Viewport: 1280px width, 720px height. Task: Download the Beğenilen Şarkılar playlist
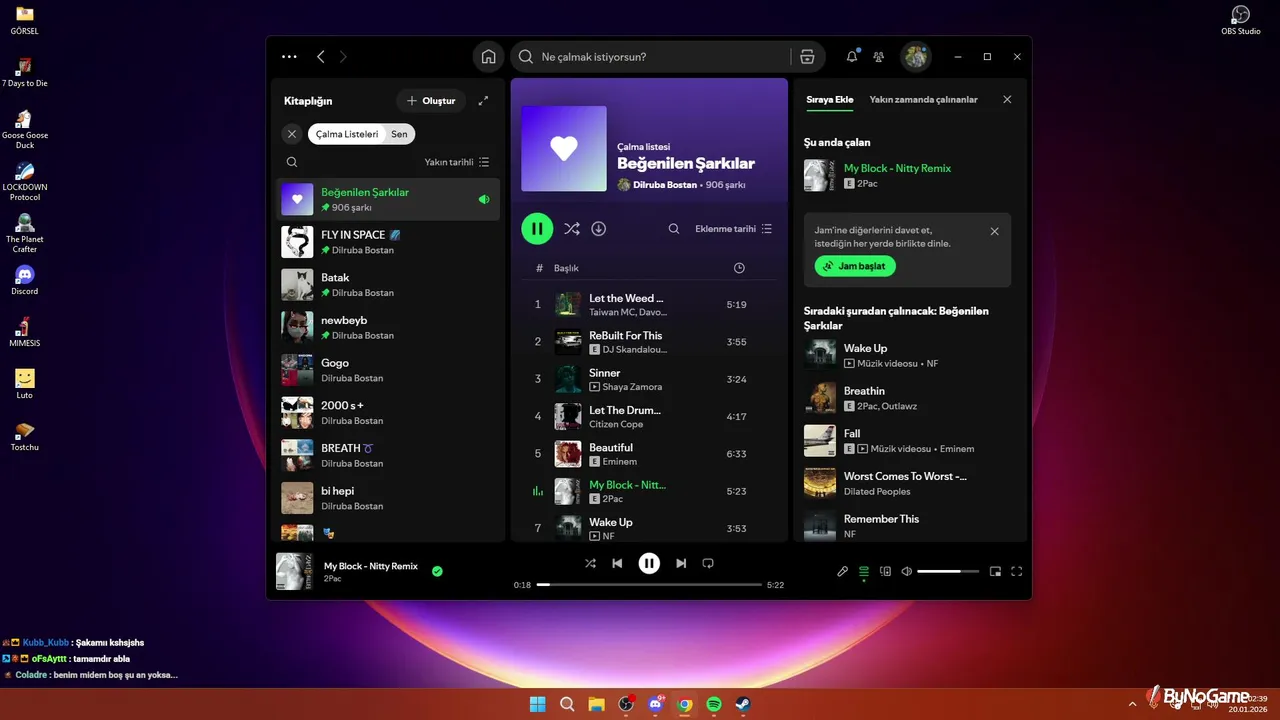pos(599,229)
